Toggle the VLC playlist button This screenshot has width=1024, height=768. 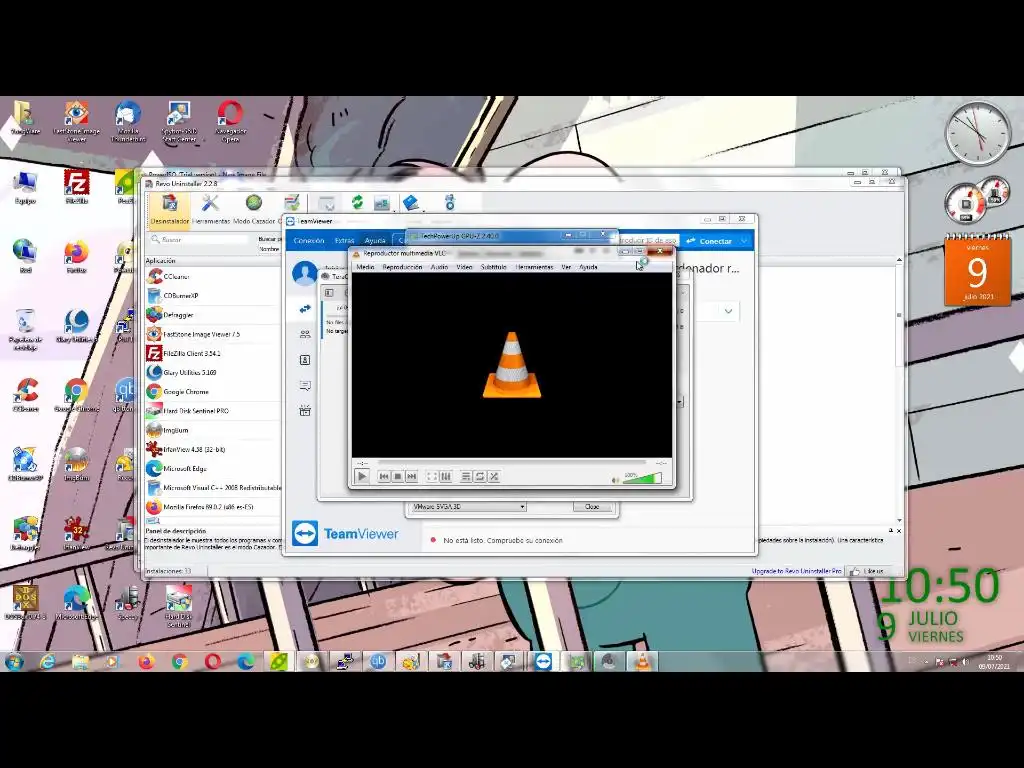[466, 477]
